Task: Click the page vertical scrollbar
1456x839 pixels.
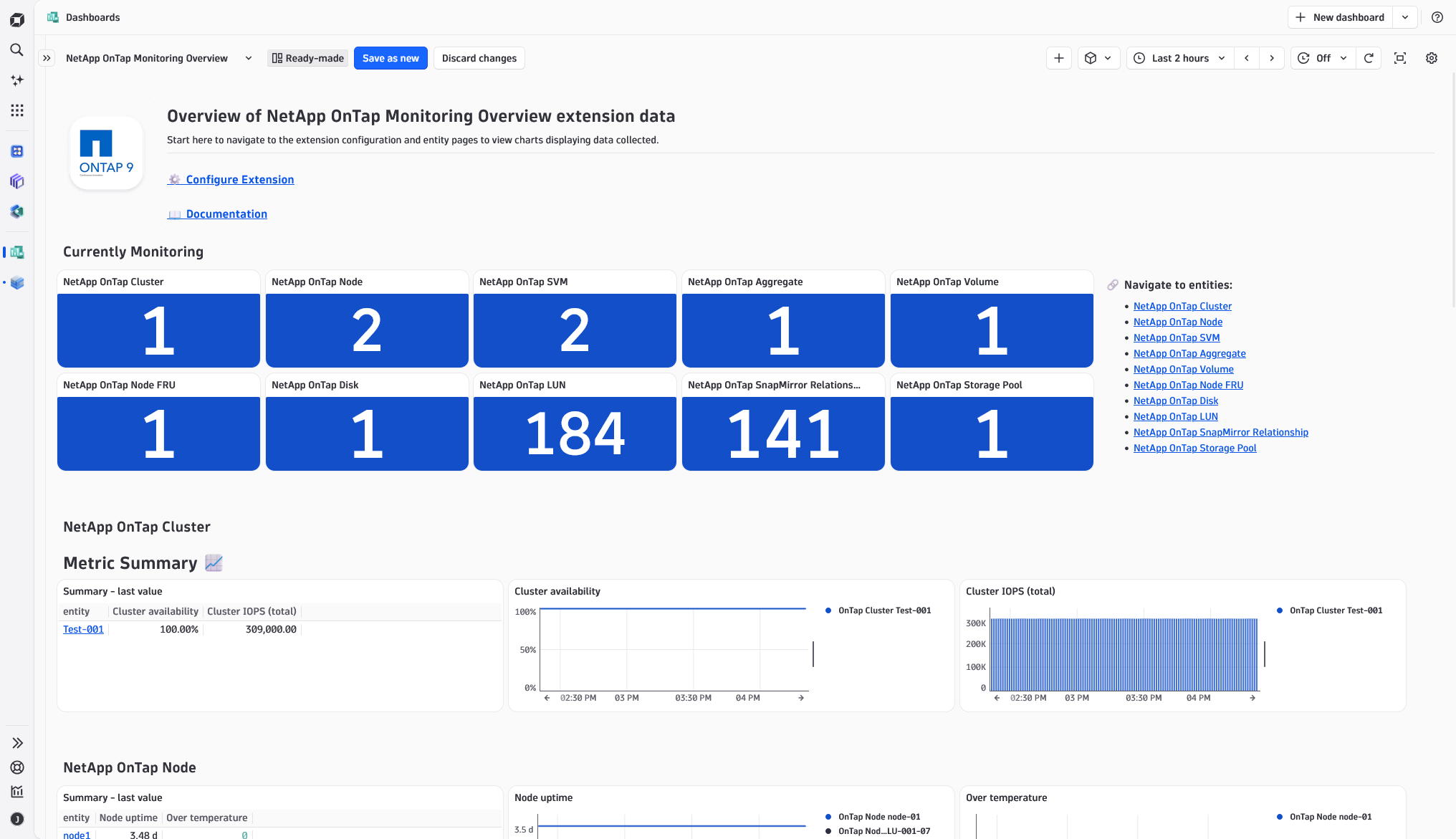Action: (x=1452, y=190)
